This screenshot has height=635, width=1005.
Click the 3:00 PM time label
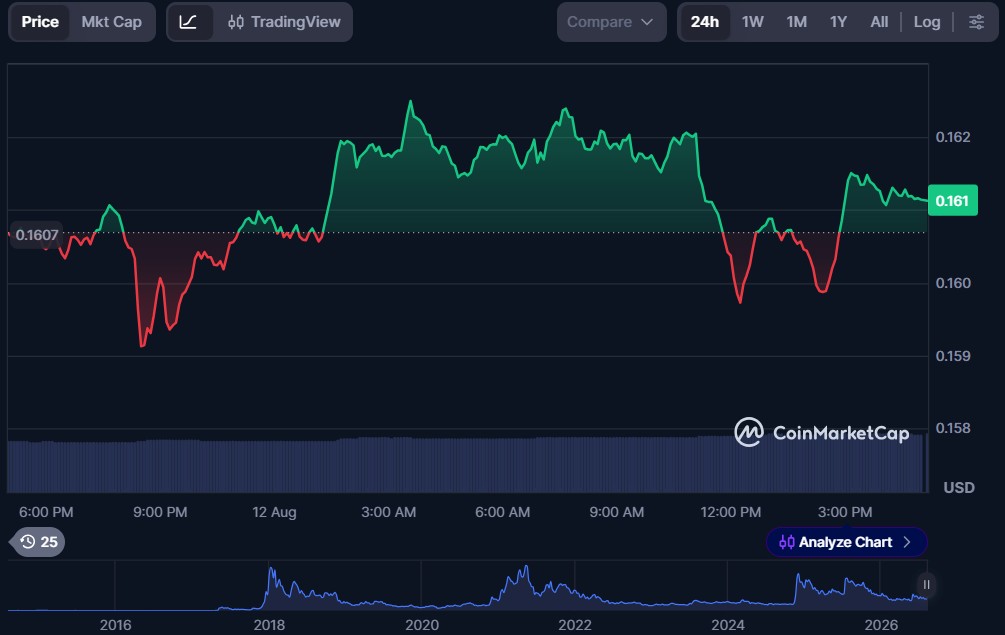(x=845, y=512)
